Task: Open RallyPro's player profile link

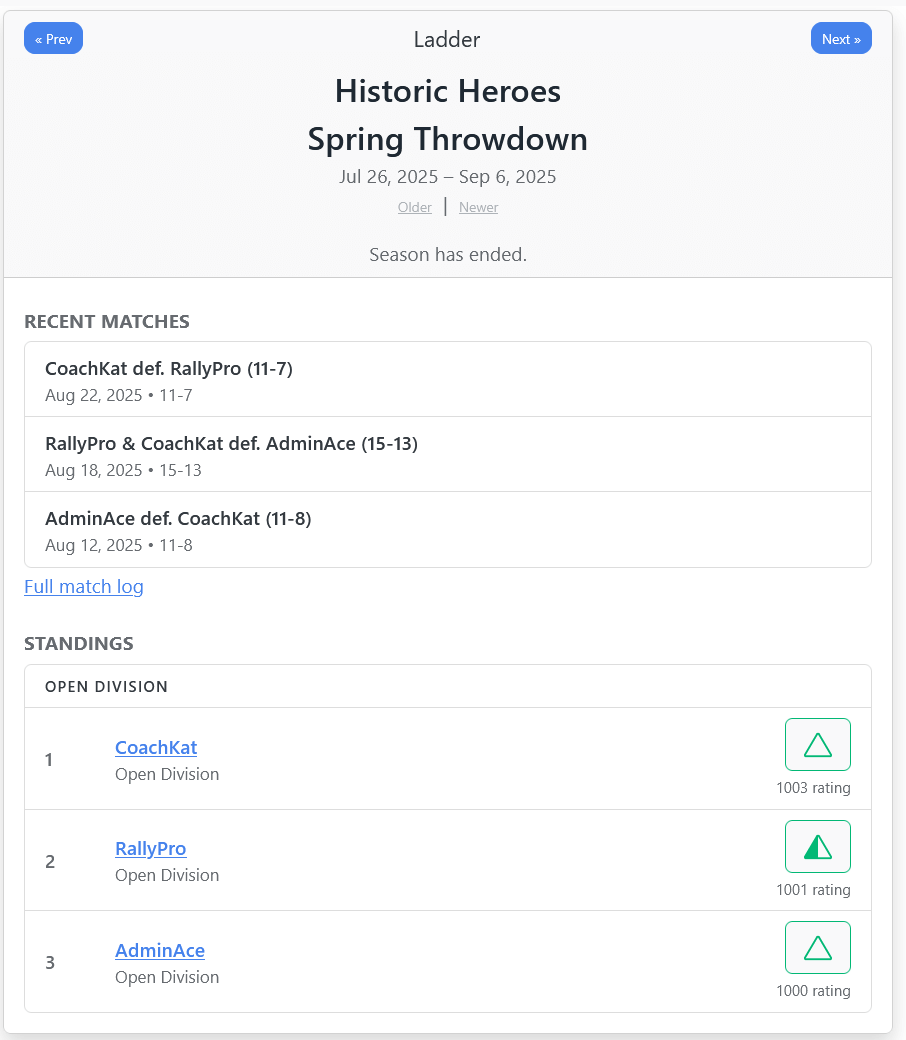Action: point(151,849)
